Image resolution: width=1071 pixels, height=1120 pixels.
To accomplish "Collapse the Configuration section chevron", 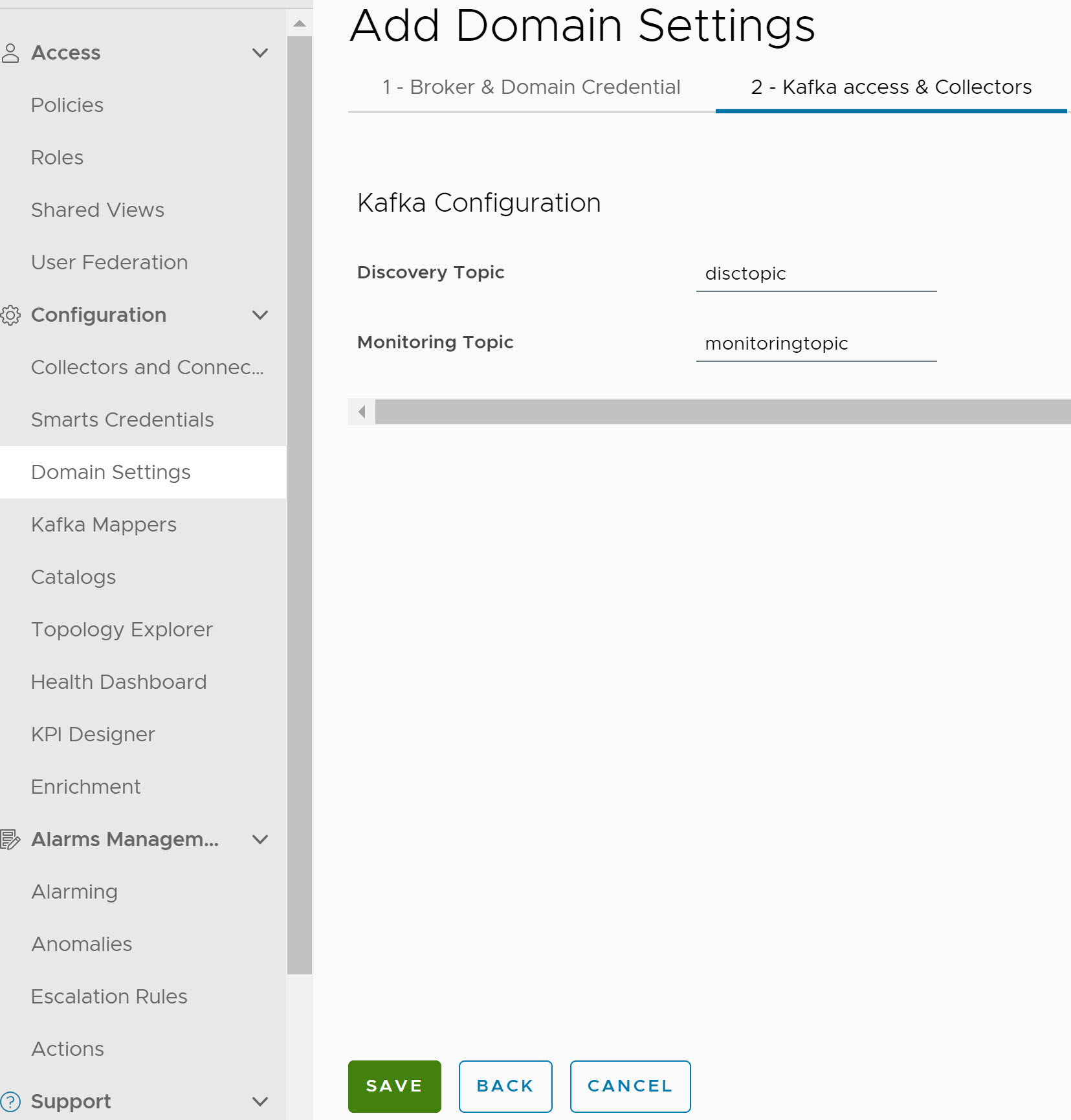I will point(260,315).
